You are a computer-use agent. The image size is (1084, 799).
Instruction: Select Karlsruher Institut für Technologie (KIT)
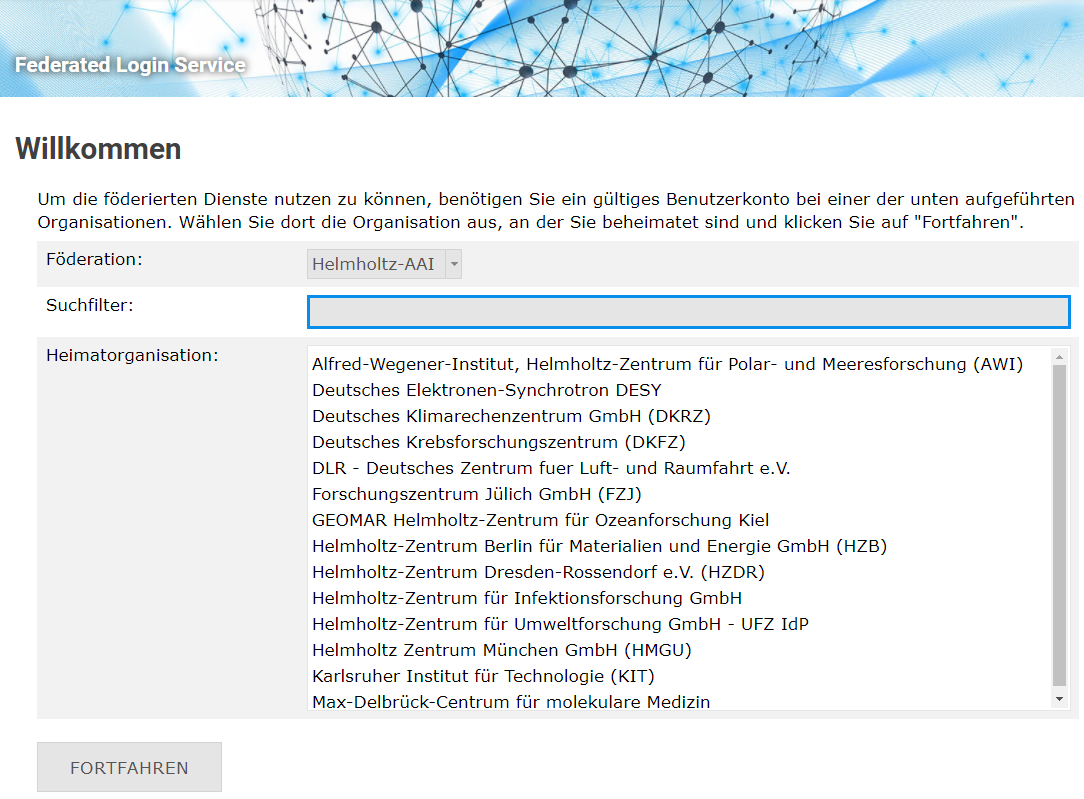click(x=483, y=677)
